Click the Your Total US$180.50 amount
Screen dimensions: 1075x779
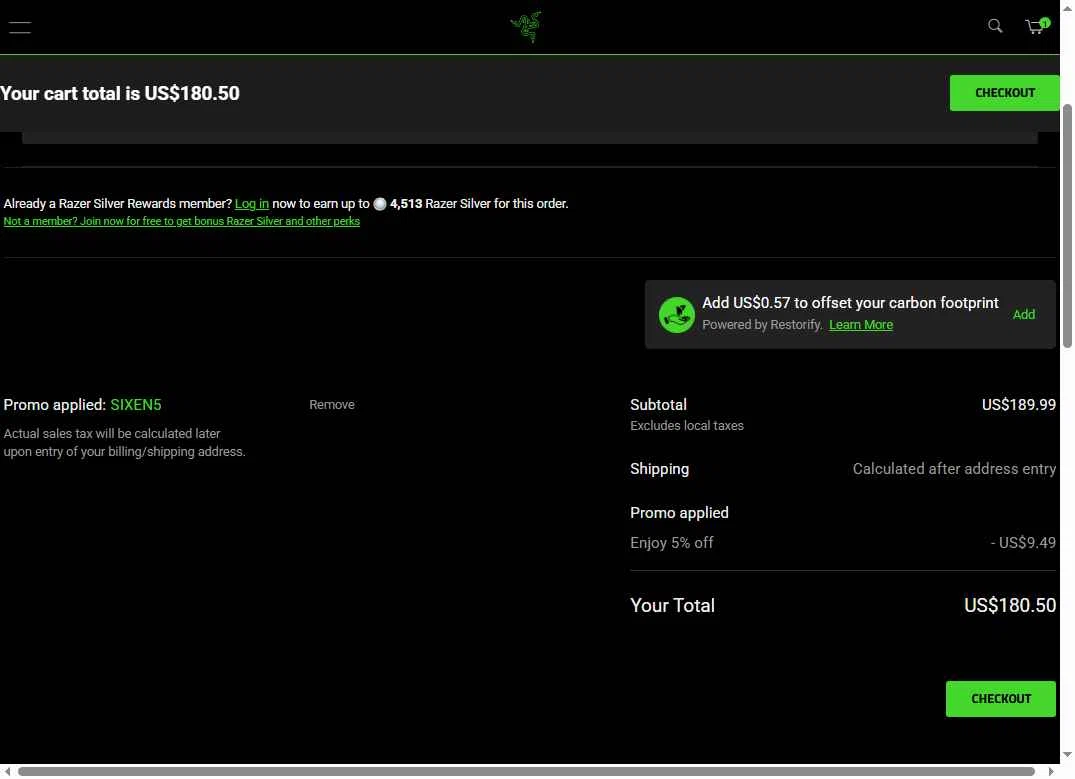[x=1010, y=606]
